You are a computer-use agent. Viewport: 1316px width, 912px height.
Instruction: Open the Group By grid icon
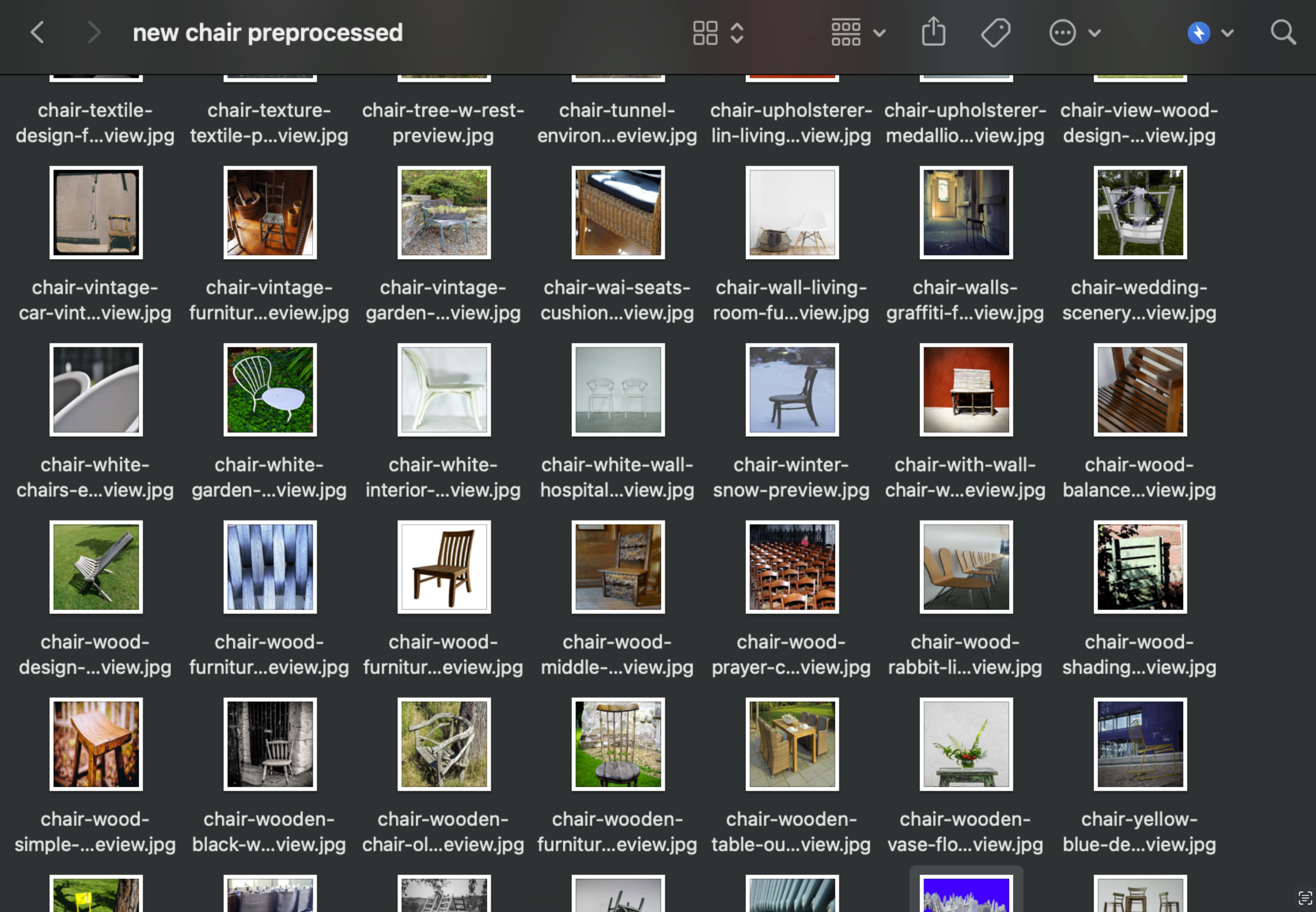coord(846,33)
